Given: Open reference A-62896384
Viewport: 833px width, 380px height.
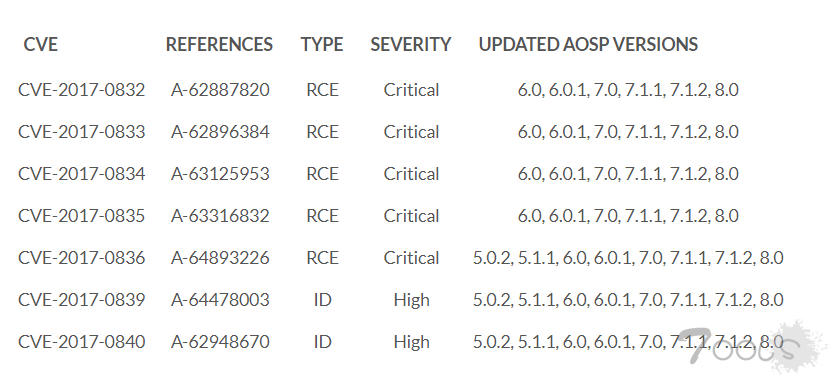Looking at the screenshot, I should [220, 132].
